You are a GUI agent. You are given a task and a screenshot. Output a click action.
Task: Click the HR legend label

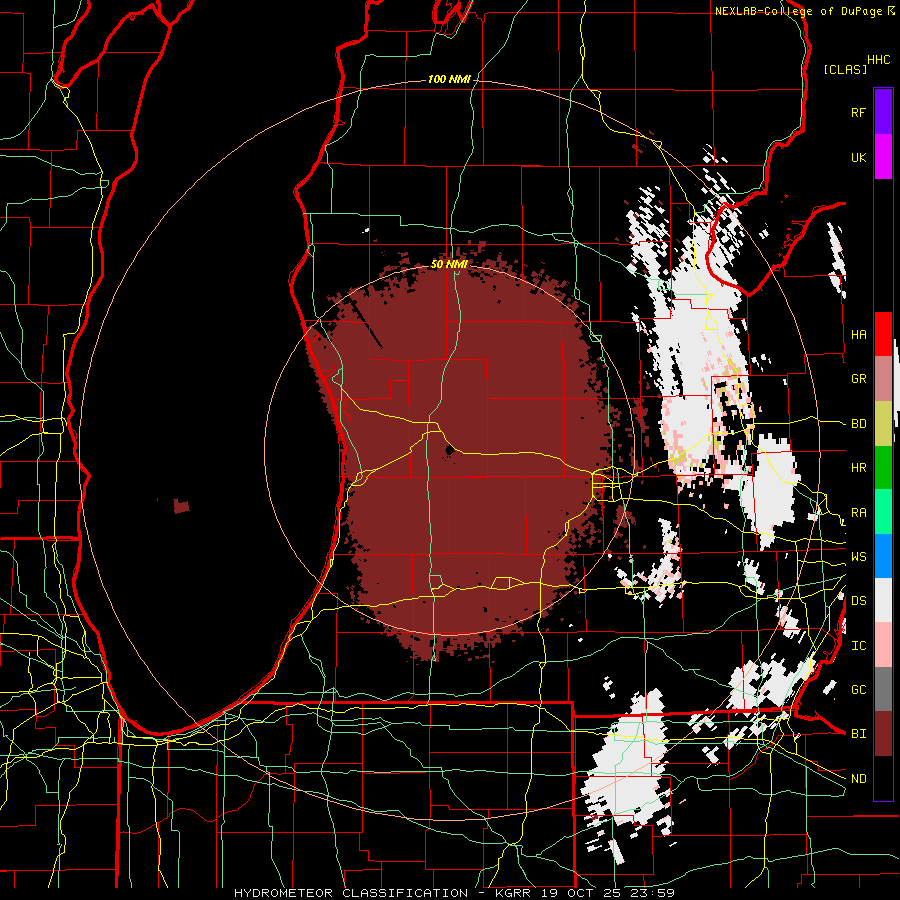[858, 468]
